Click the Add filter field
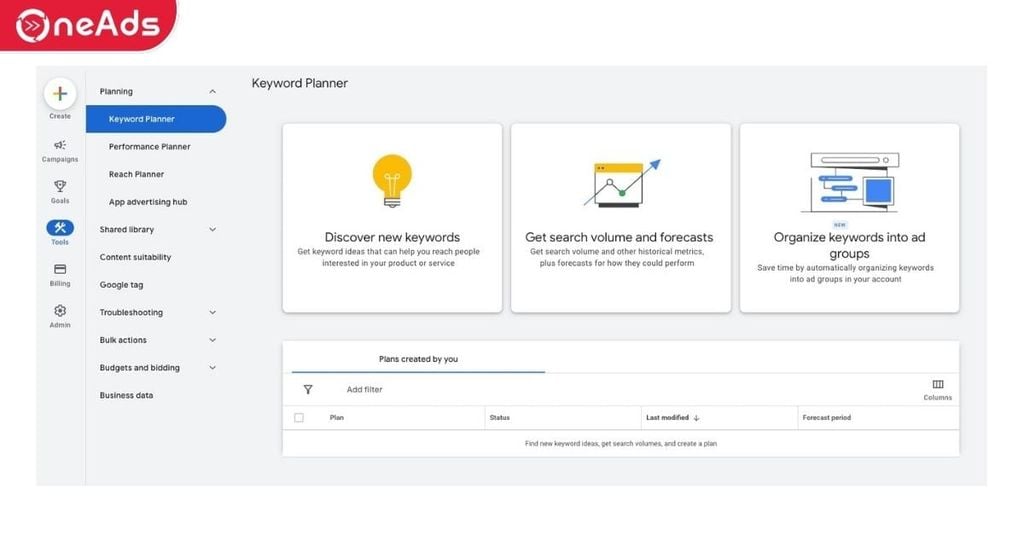Screen dimensions: 1024x536 coord(364,390)
